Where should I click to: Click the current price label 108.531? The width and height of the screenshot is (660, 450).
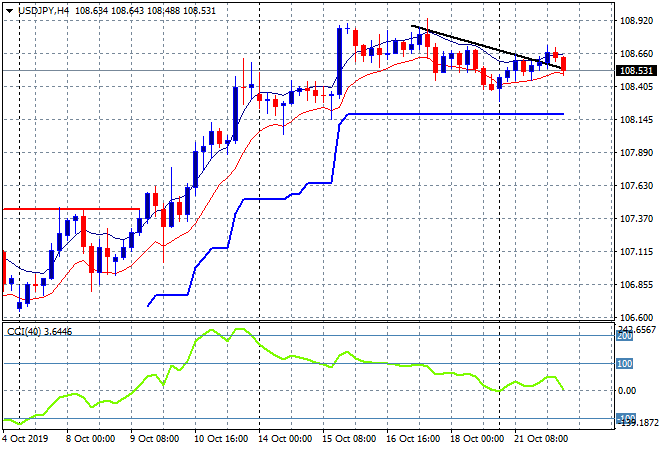click(x=637, y=71)
